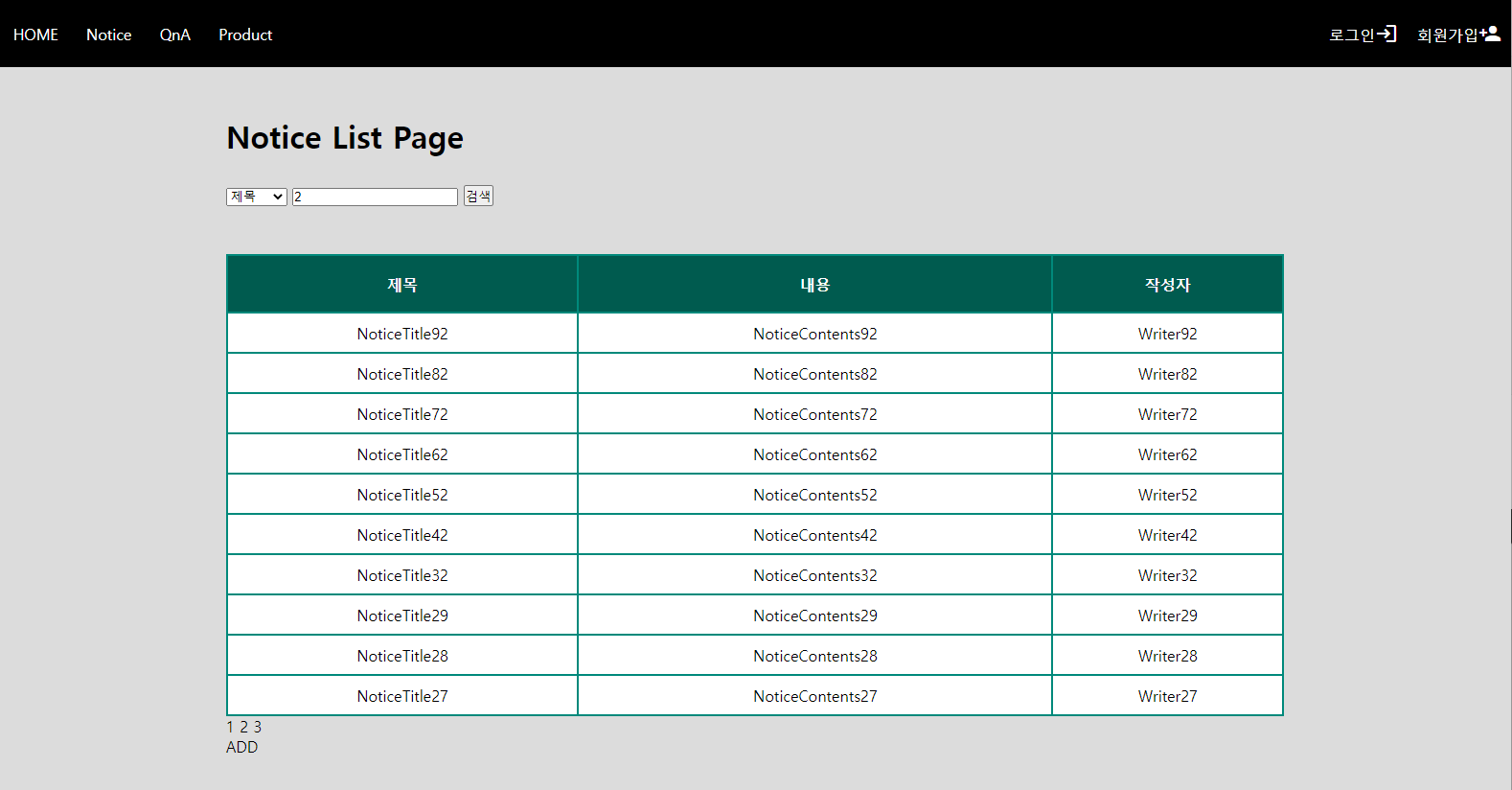Go to pagination page 1
The image size is (1512, 790).
click(x=230, y=727)
